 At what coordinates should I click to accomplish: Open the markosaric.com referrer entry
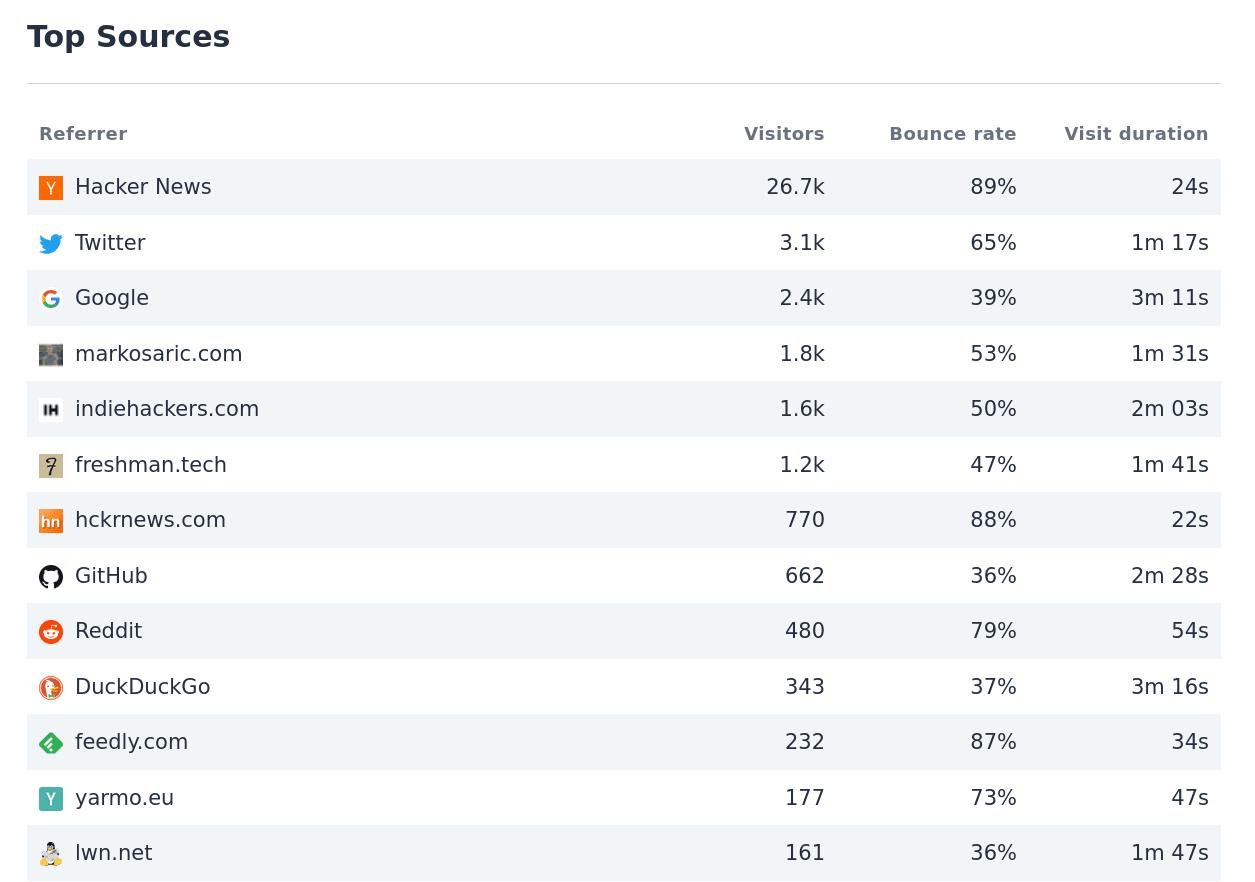click(x=158, y=353)
